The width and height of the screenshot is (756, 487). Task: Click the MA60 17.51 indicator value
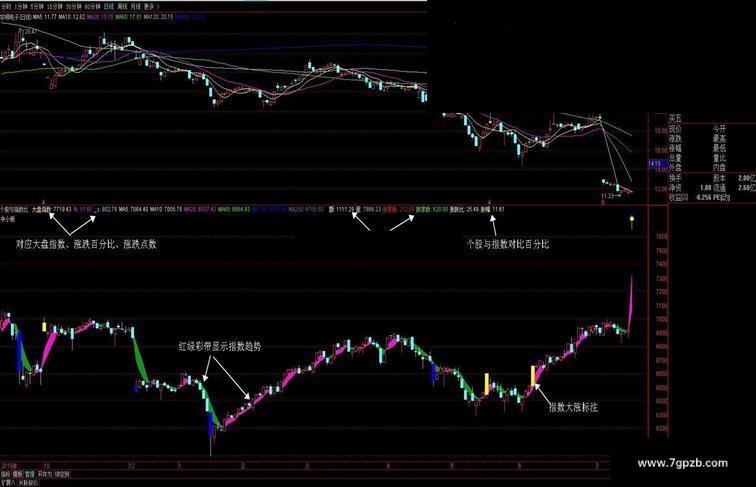(128, 17)
